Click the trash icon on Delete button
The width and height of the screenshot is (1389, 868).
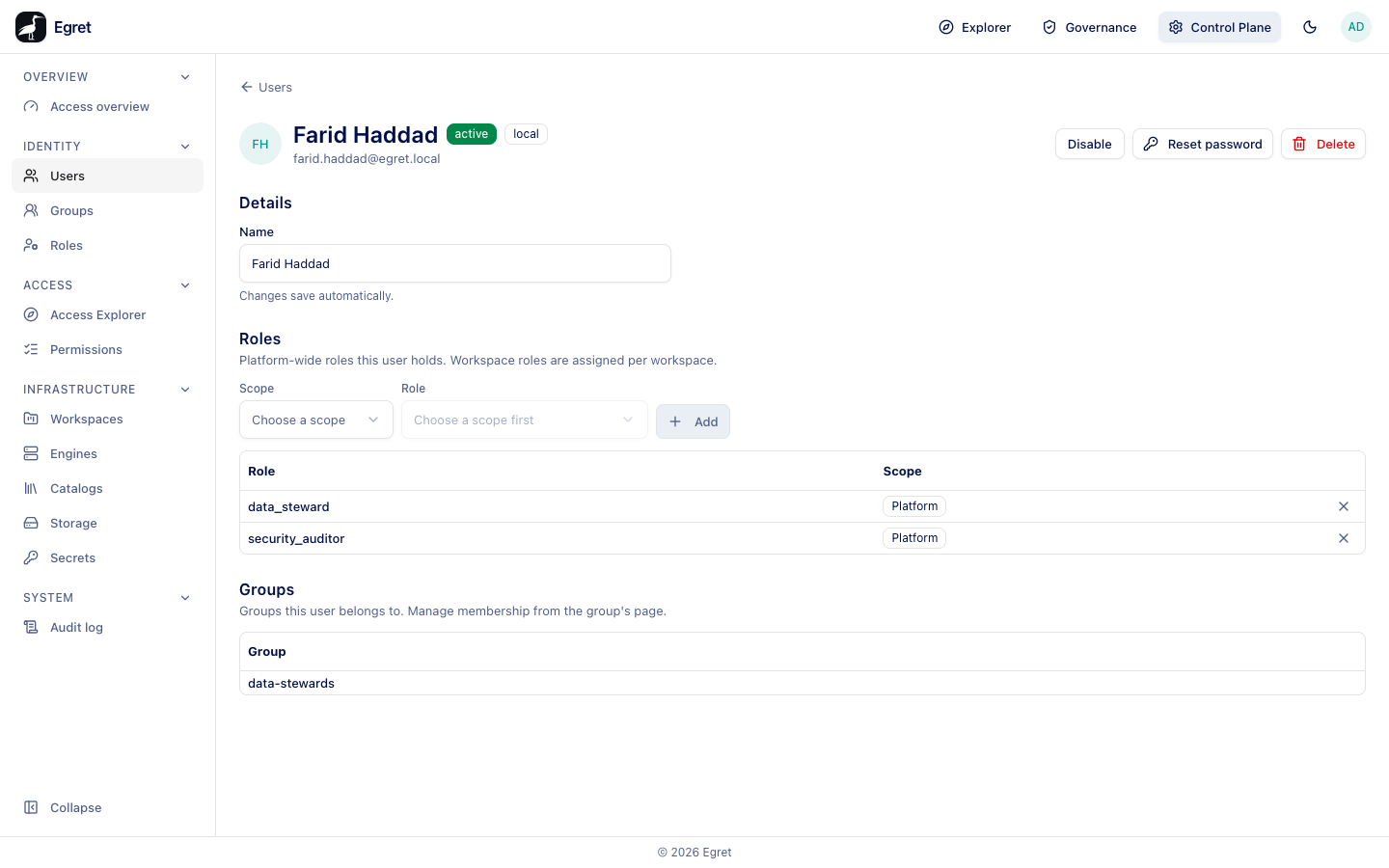pos(1299,144)
